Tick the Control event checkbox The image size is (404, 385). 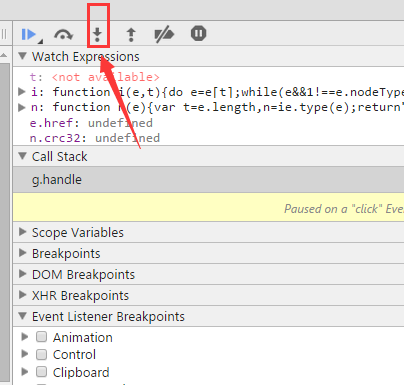click(41, 354)
